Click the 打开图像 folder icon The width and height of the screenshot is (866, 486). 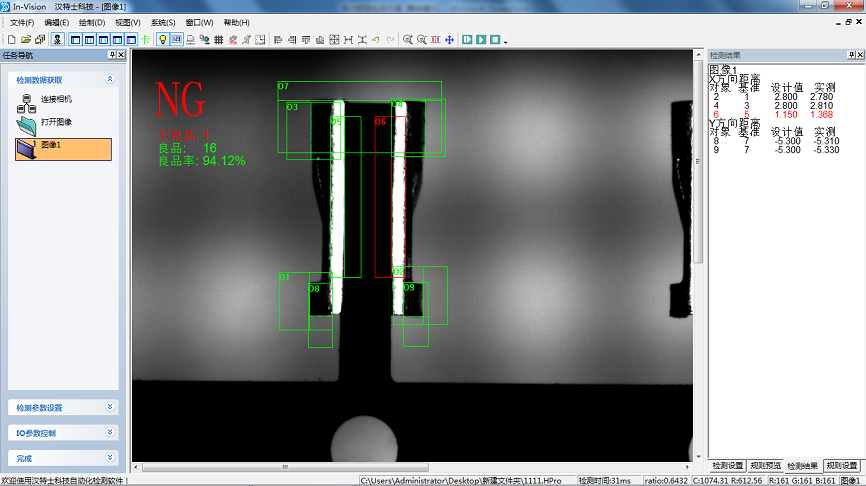pos(26,124)
